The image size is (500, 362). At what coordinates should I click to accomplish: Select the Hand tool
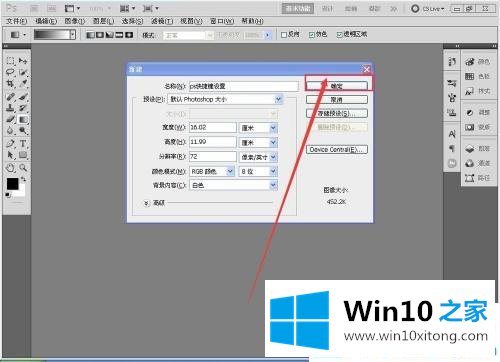[10, 168]
